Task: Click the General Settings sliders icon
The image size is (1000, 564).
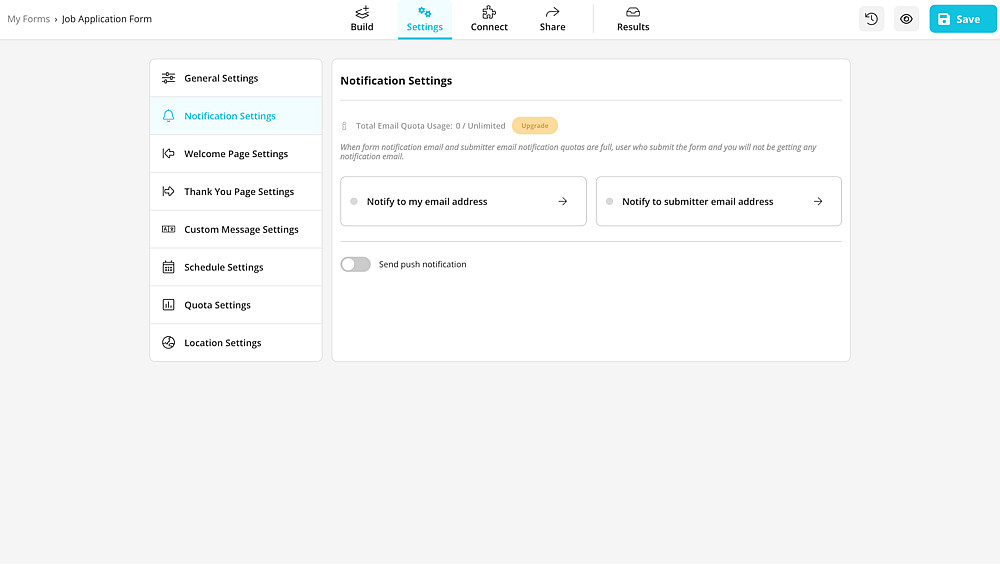Action: click(x=168, y=78)
